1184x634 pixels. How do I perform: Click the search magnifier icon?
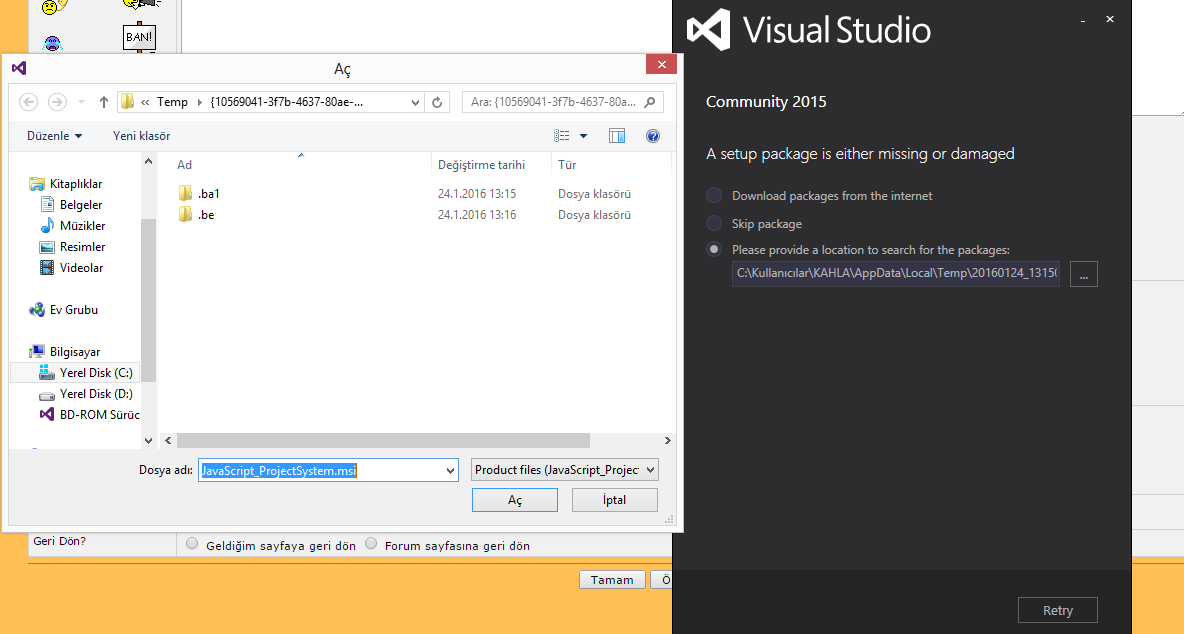[650, 102]
